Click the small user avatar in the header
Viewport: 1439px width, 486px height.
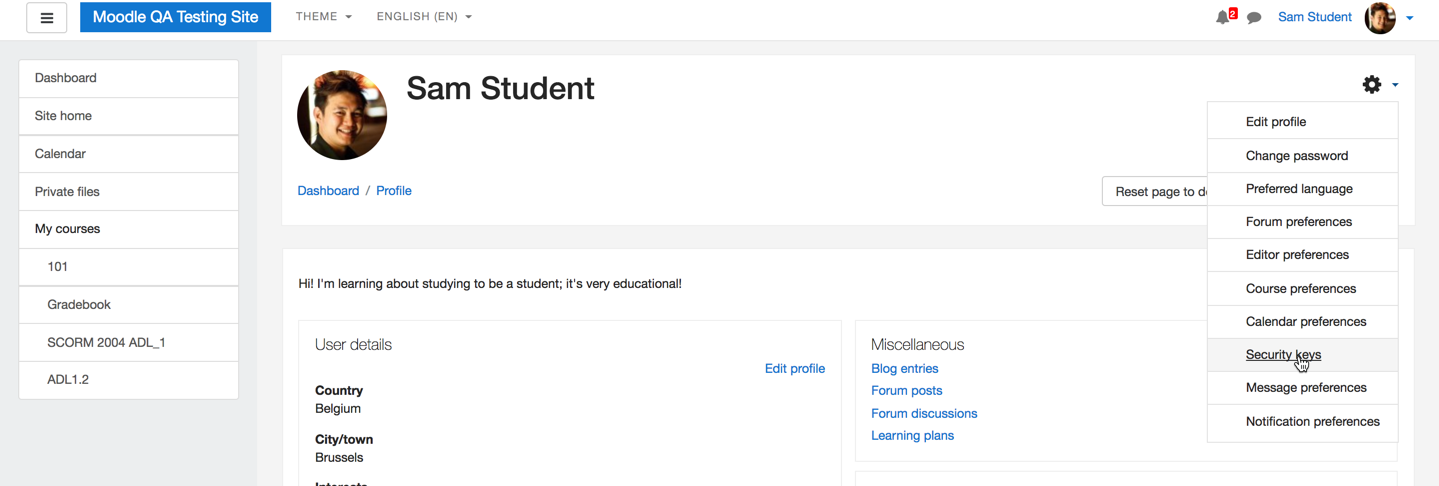tap(1380, 18)
